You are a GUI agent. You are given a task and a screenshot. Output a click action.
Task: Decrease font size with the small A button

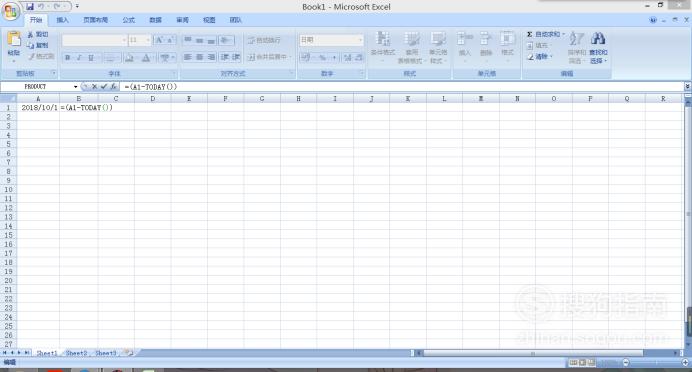click(170, 40)
